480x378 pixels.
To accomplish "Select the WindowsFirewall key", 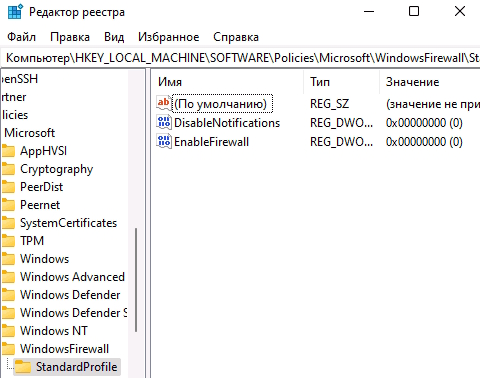I will coord(64,349).
